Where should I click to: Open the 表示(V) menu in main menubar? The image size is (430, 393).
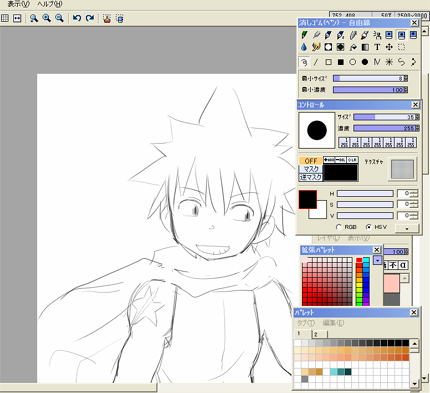[x=18, y=4]
